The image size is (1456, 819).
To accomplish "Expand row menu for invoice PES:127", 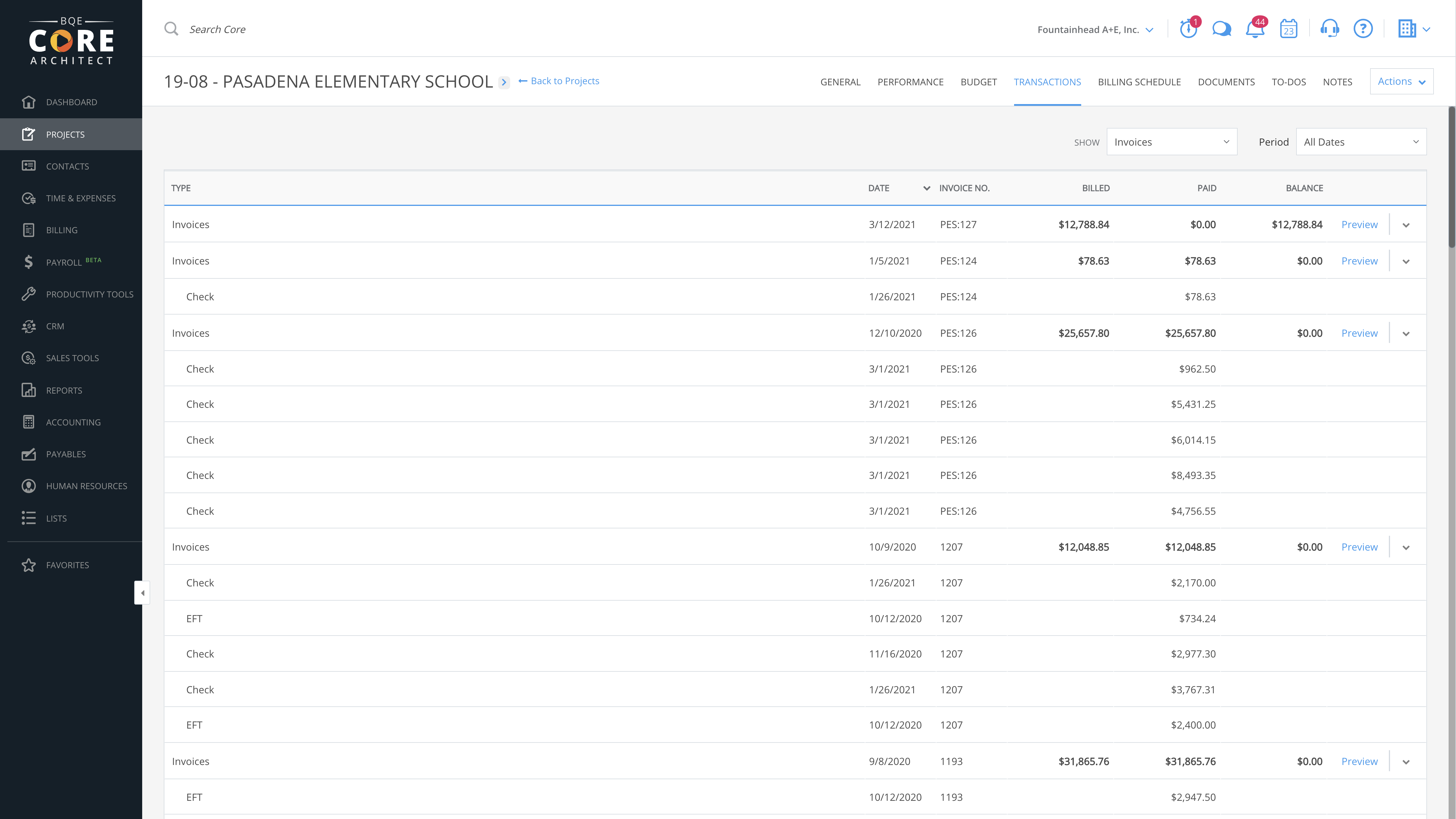I will [1406, 225].
